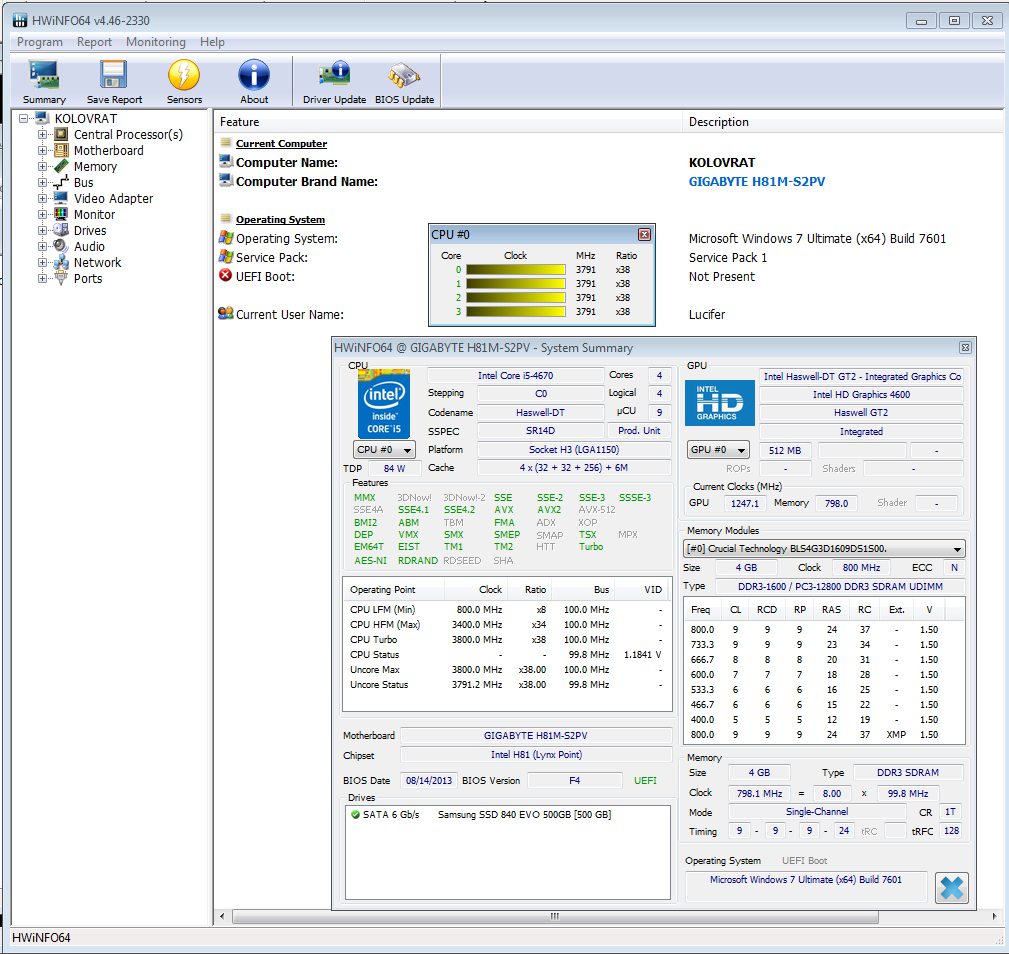Viewport: 1009px width, 954px height.
Task: Close the System Summary window
Action: click(x=965, y=347)
